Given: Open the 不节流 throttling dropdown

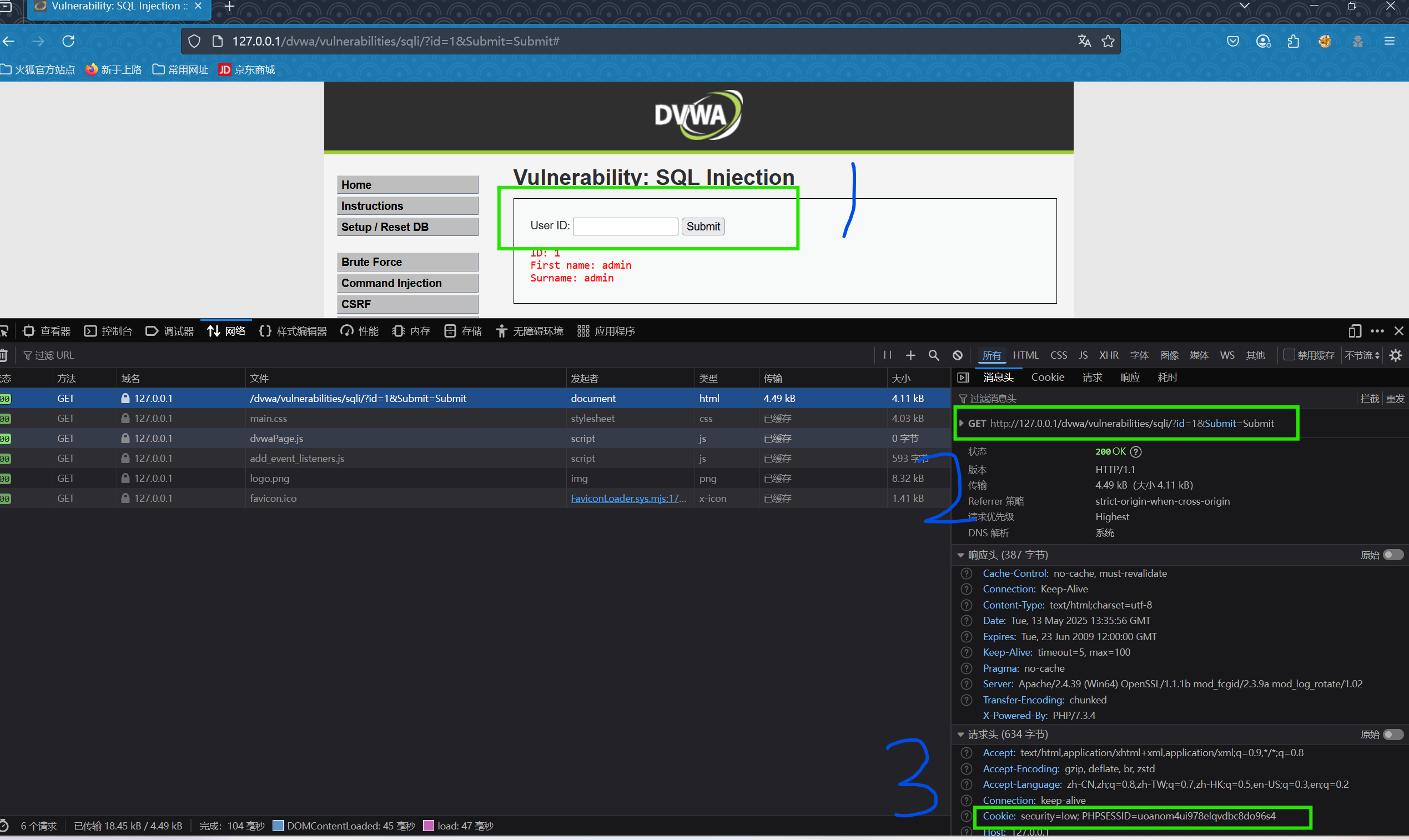Looking at the screenshot, I should coord(1361,355).
